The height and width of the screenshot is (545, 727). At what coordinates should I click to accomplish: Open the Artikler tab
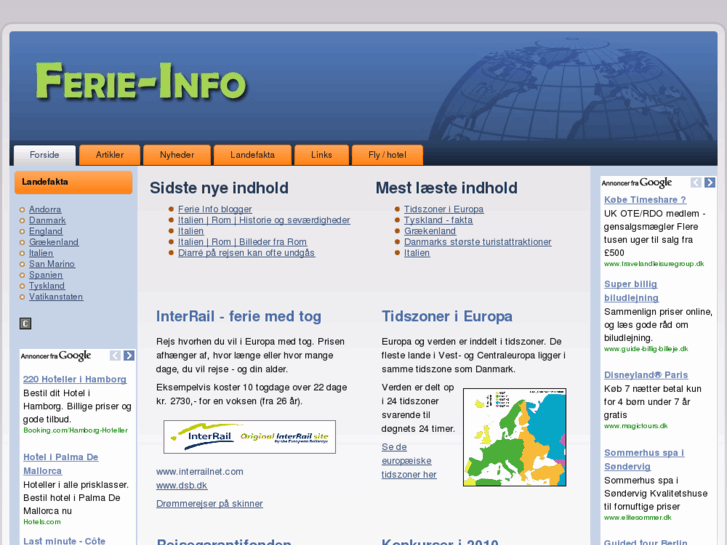110,155
